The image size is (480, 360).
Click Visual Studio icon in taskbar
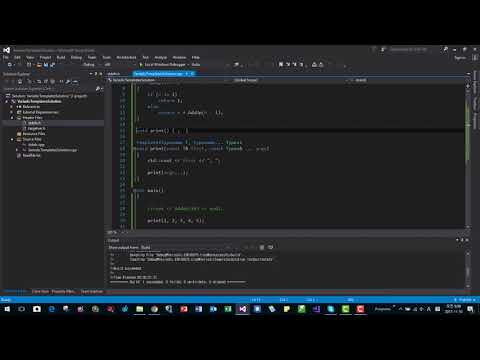[x=242, y=309]
